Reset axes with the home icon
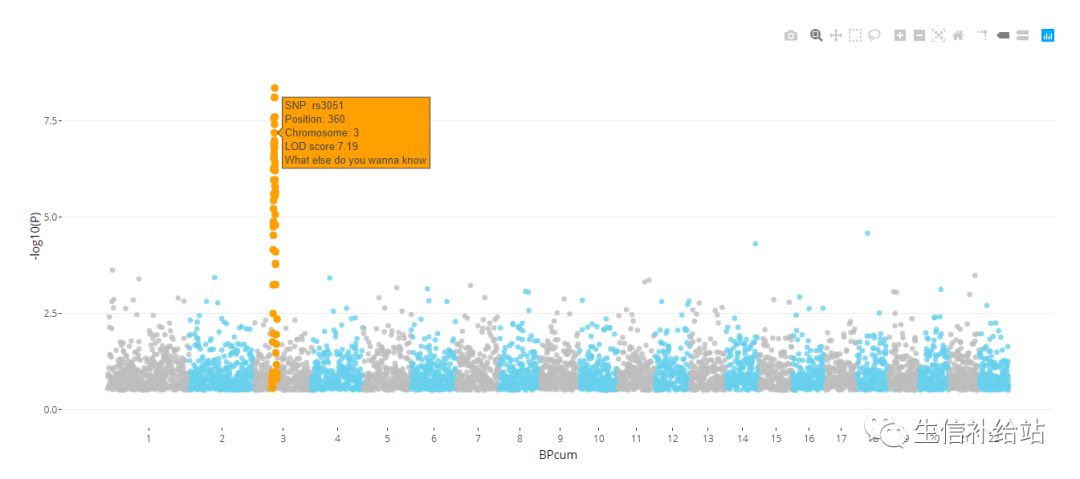Image resolution: width=1080 pixels, height=479 pixels. pos(958,35)
